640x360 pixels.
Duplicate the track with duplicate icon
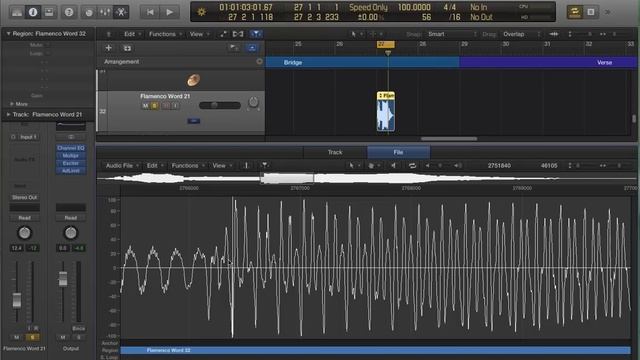tap(127, 48)
